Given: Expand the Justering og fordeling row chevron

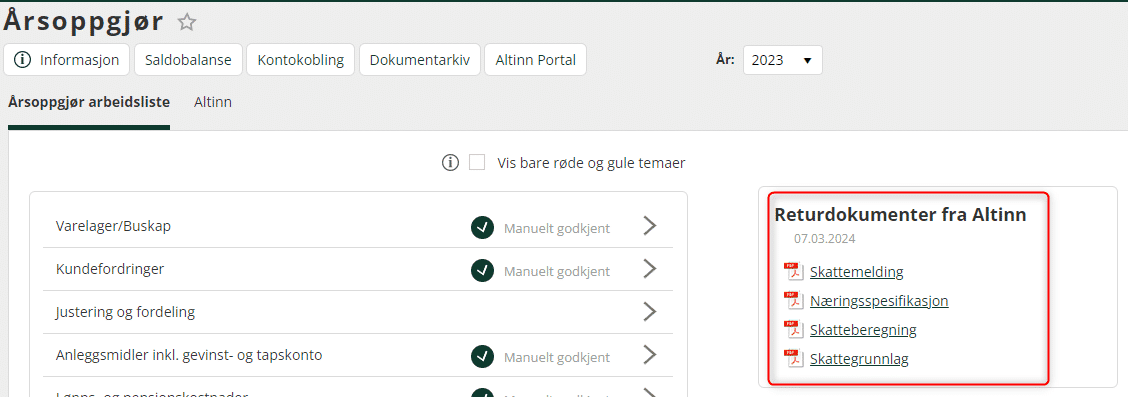Looking at the screenshot, I should coord(650,311).
